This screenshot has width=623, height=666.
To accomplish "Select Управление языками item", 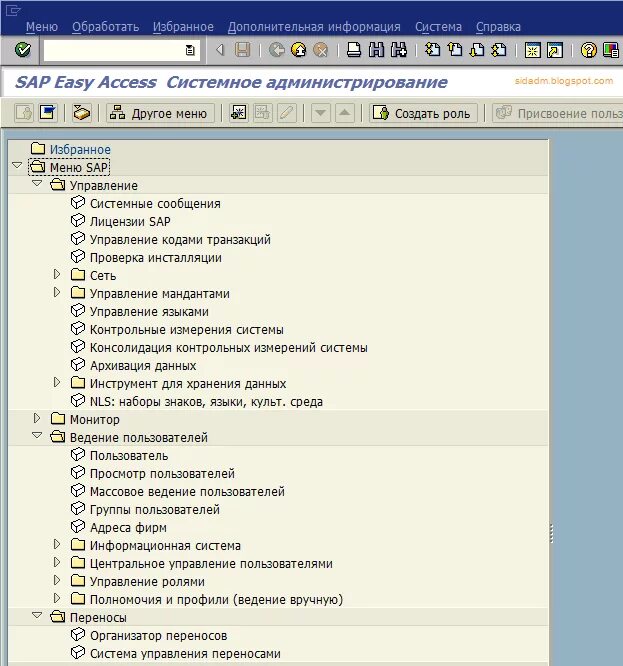I will click(x=149, y=312).
